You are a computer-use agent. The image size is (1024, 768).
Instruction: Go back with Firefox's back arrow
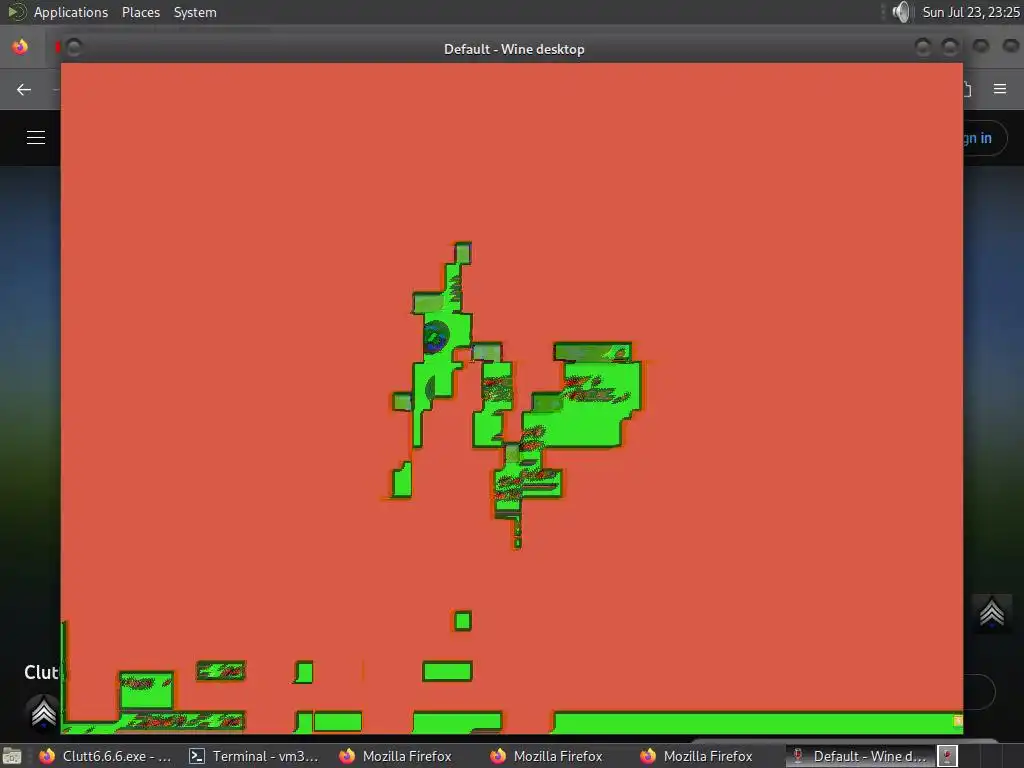click(x=24, y=89)
